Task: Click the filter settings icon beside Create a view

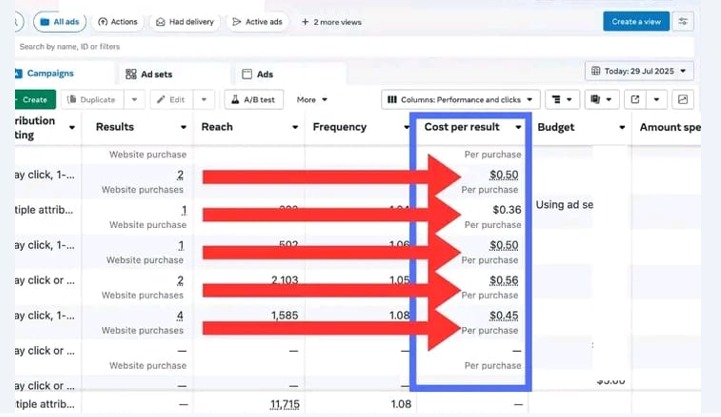Action: [684, 21]
